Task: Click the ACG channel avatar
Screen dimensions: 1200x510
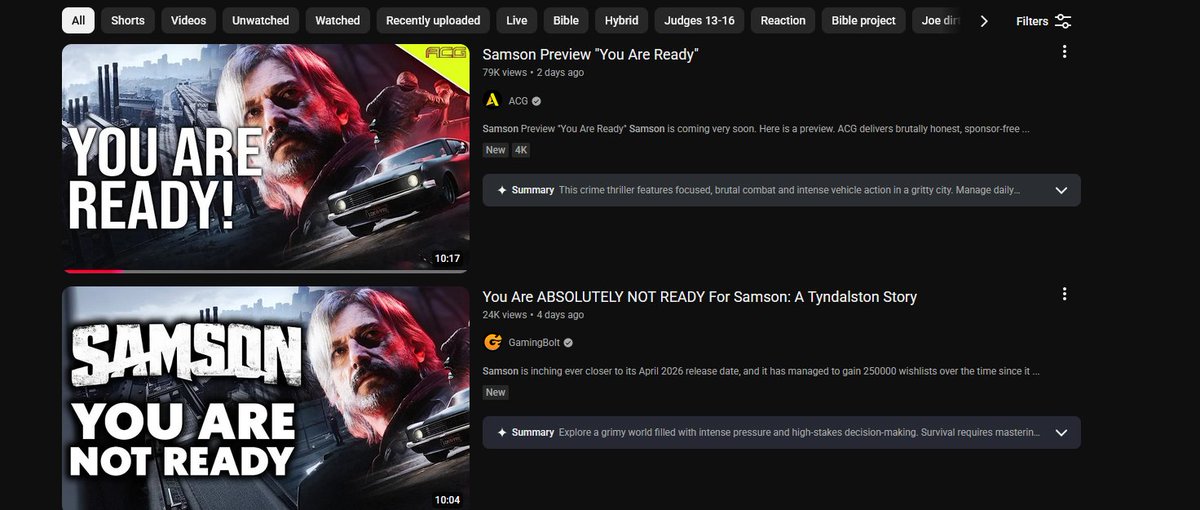Action: point(492,100)
